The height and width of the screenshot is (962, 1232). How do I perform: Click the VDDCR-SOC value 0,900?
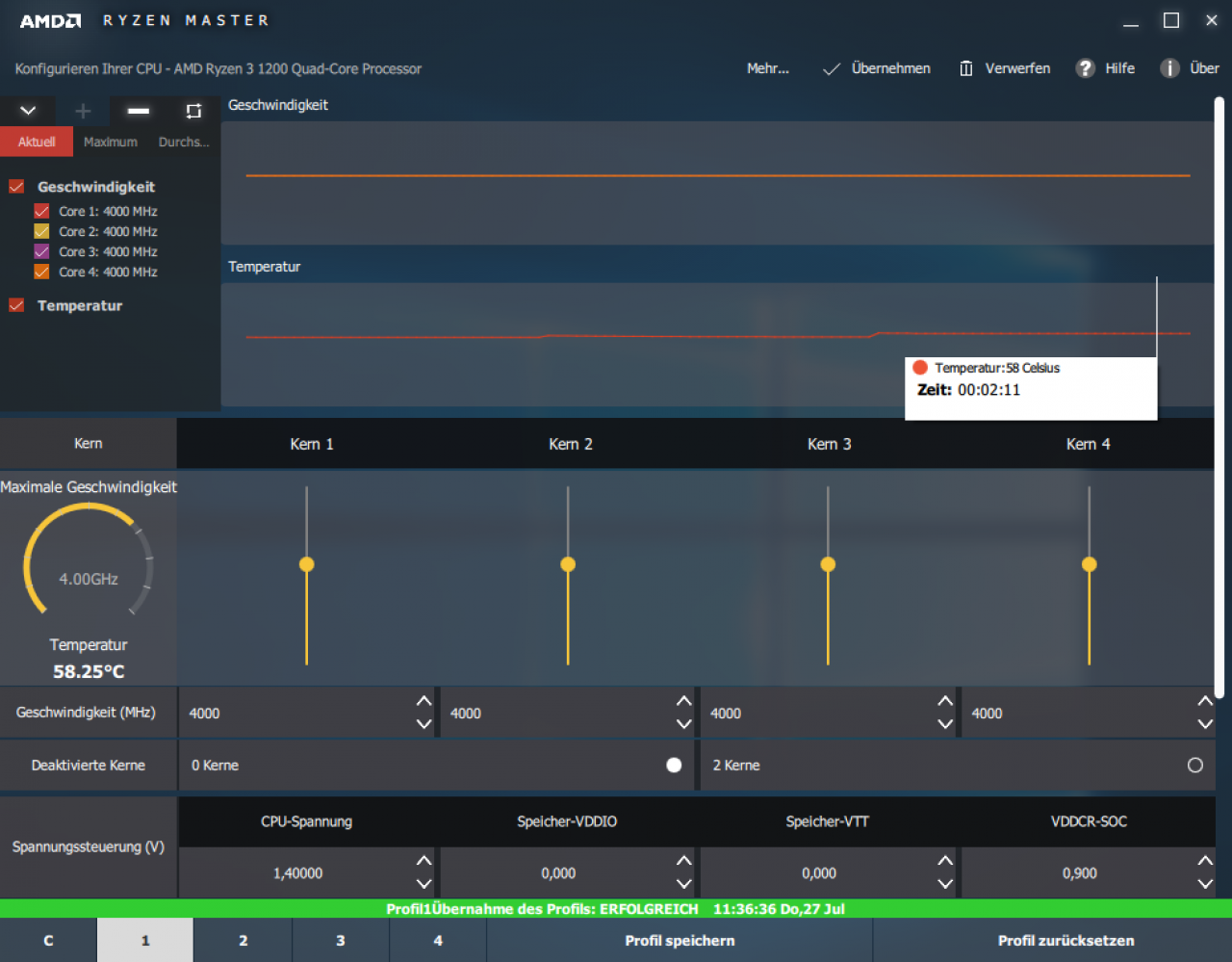[x=1079, y=873]
